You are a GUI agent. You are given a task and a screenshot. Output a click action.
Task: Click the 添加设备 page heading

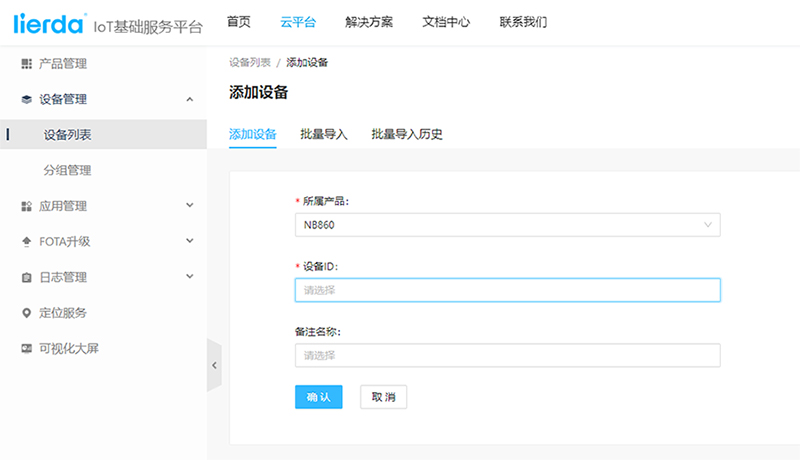259,92
